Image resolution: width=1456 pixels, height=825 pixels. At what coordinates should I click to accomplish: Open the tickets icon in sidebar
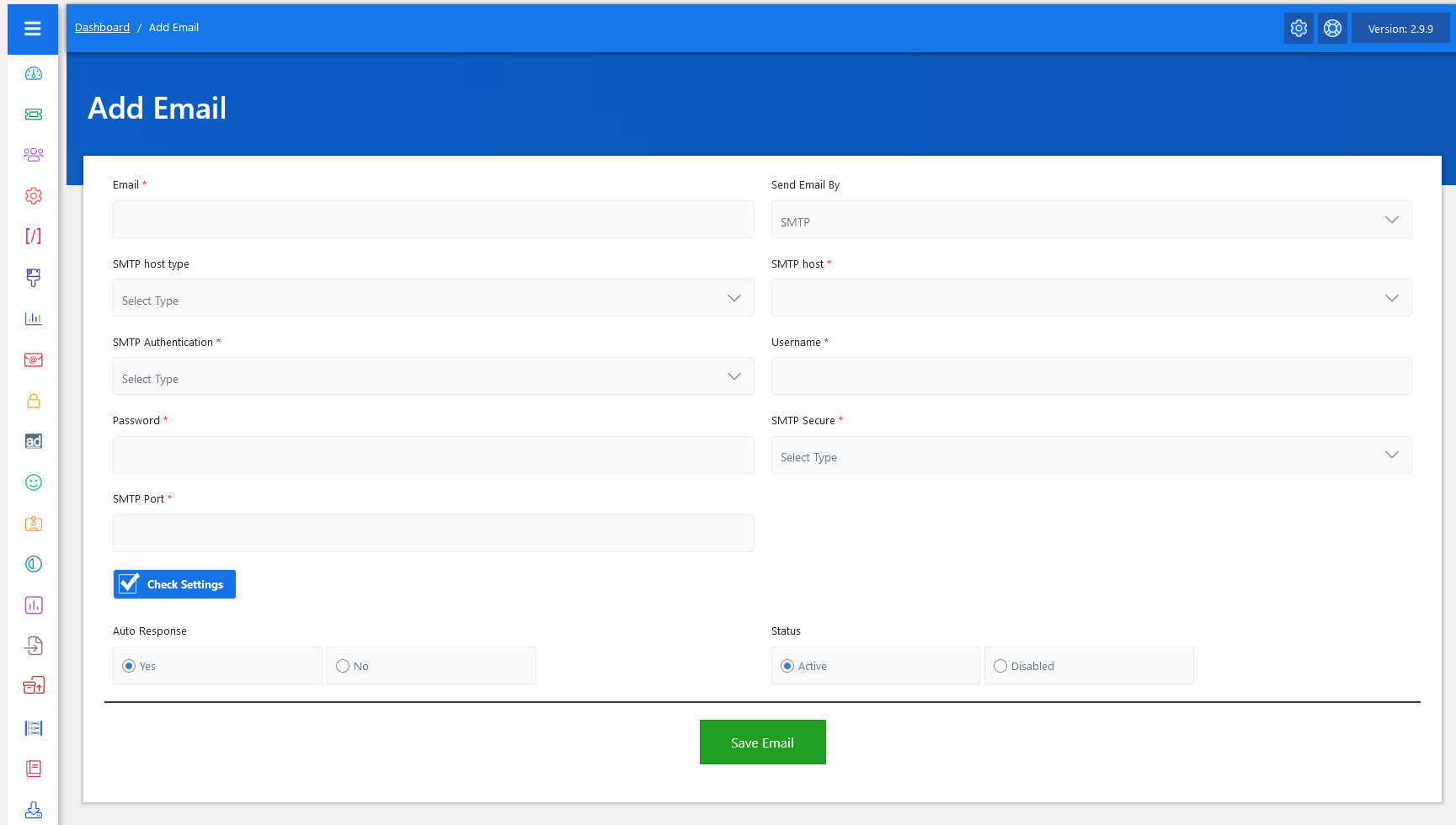34,114
